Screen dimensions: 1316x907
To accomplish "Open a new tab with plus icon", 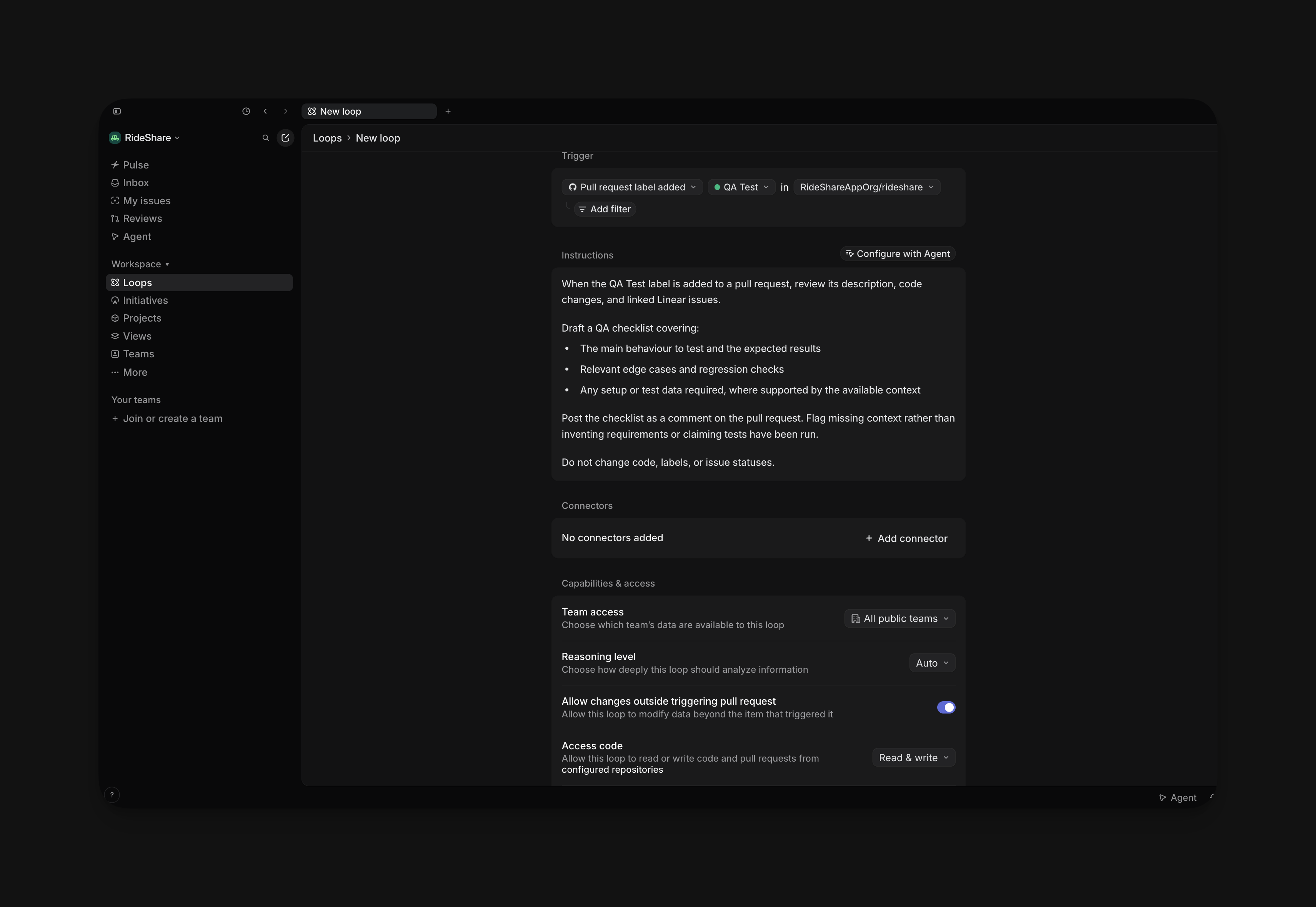I will click(x=448, y=112).
